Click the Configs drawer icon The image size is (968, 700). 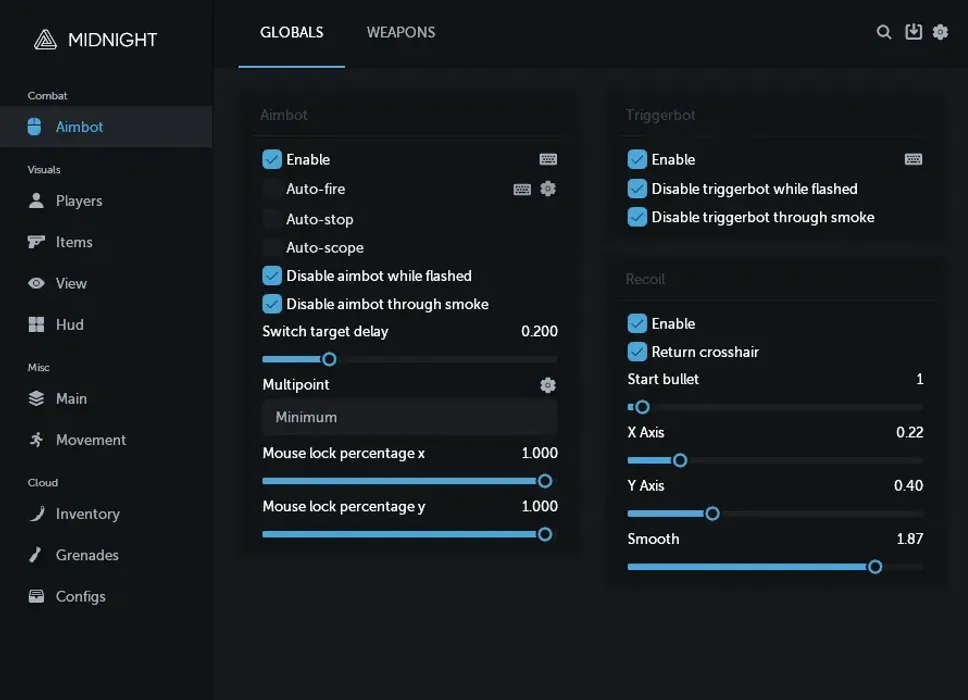(36, 596)
